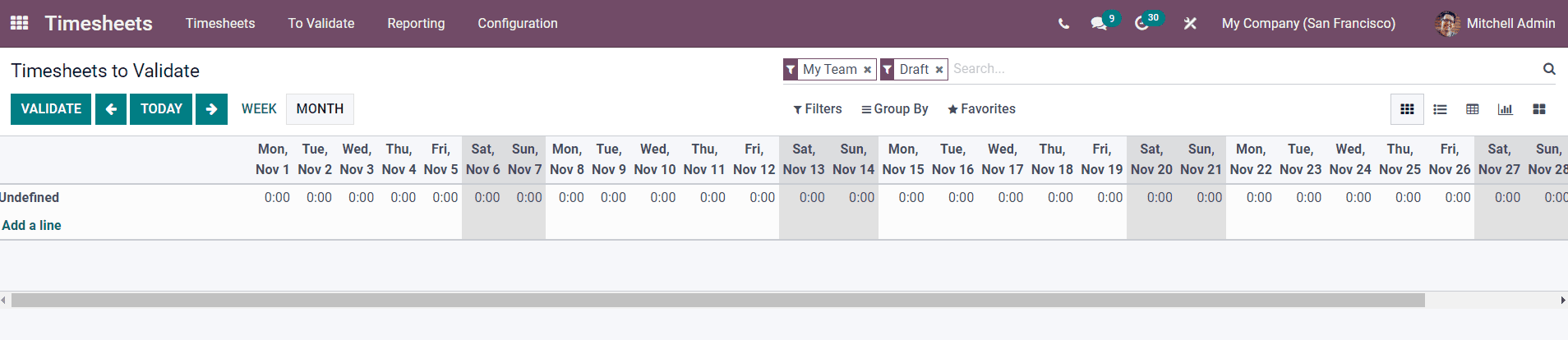The height and width of the screenshot is (340, 1568).
Task: Remove the Draft filter tag
Action: (939, 70)
